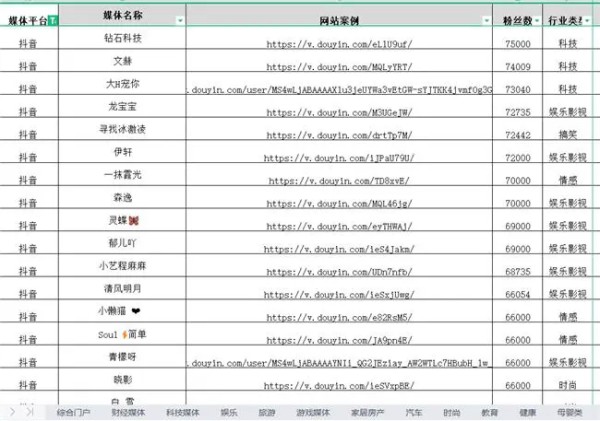Viewport: 600px width, 421px height.
Task: Select the 郁儿吖 name cell
Action: coord(122,243)
